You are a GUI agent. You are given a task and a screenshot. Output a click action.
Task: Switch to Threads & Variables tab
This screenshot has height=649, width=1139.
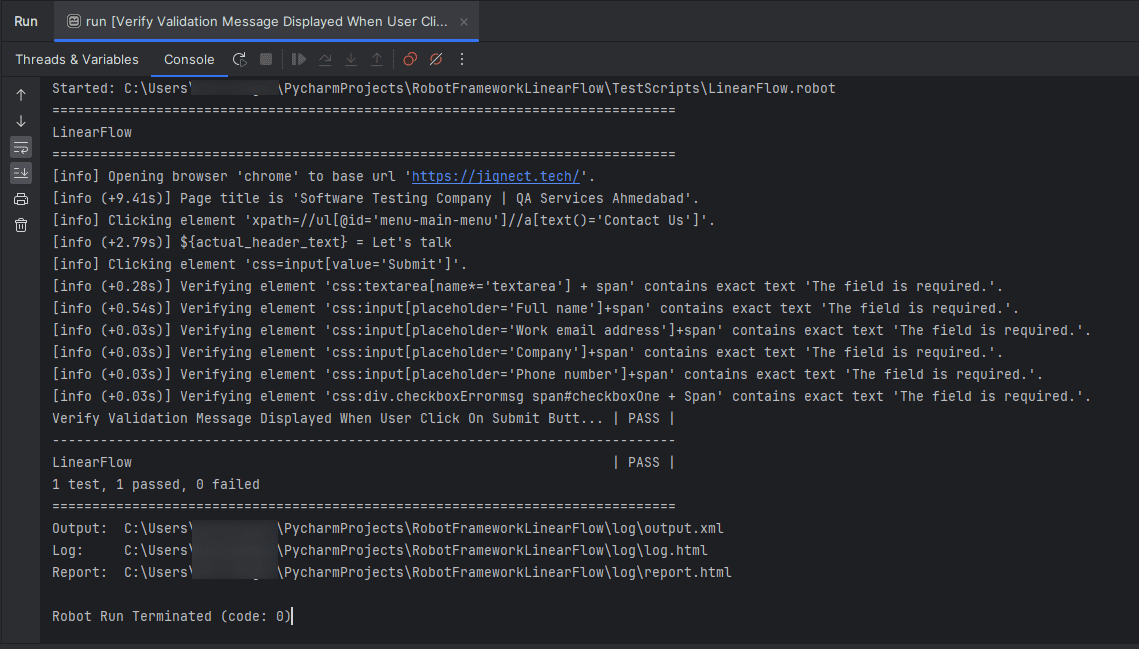77,60
